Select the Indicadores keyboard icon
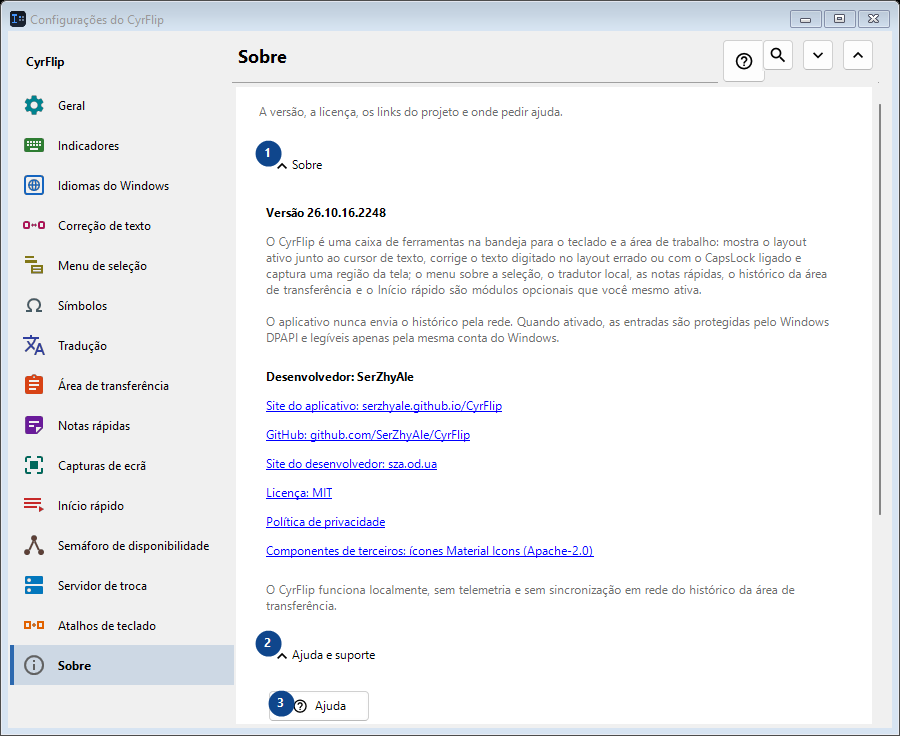This screenshot has height=736, width=900. (x=34, y=146)
